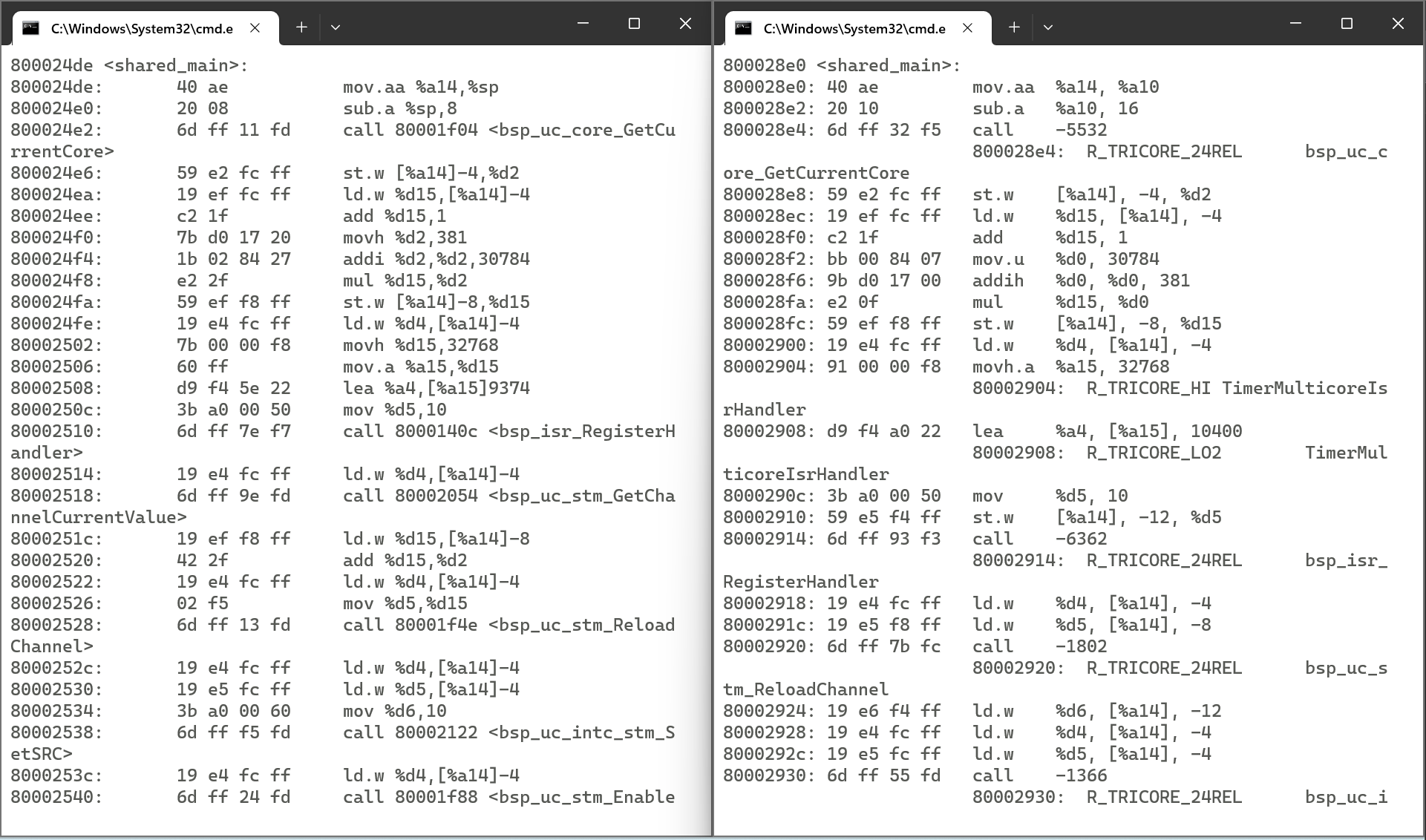Minimize the left terminal window
The height and width of the screenshot is (840, 1426).
(x=583, y=24)
